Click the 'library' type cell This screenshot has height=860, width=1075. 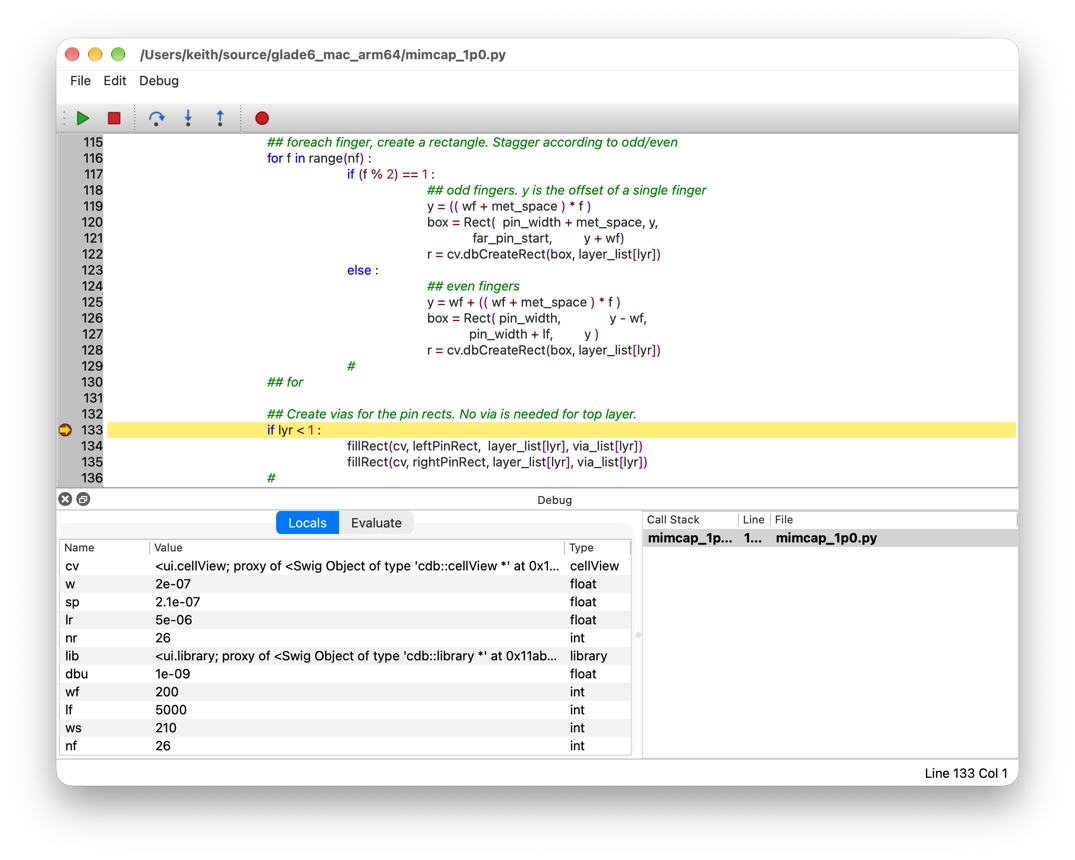pyautogui.click(x=588, y=656)
